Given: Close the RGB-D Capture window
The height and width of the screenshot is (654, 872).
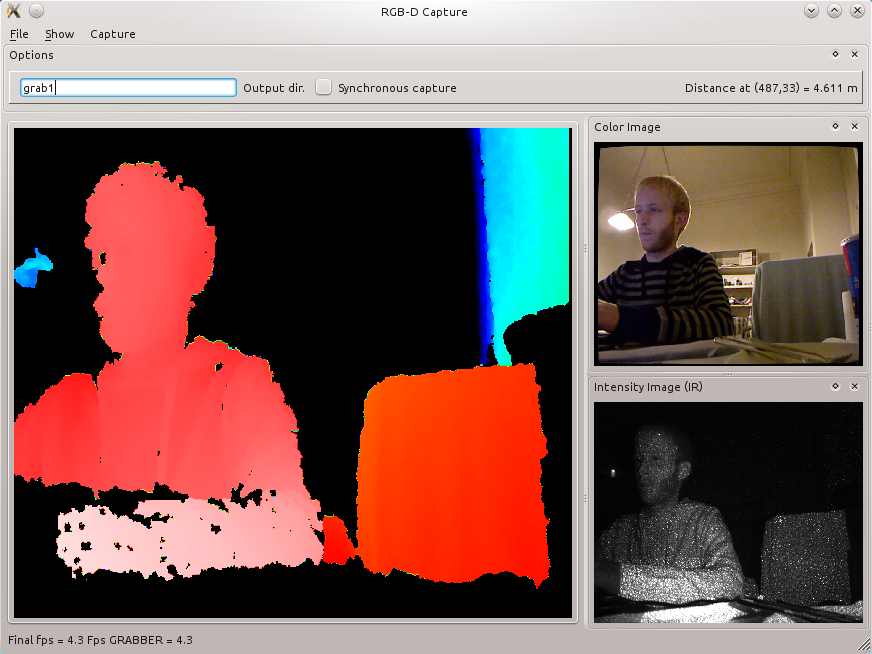Looking at the screenshot, I should point(857,11).
